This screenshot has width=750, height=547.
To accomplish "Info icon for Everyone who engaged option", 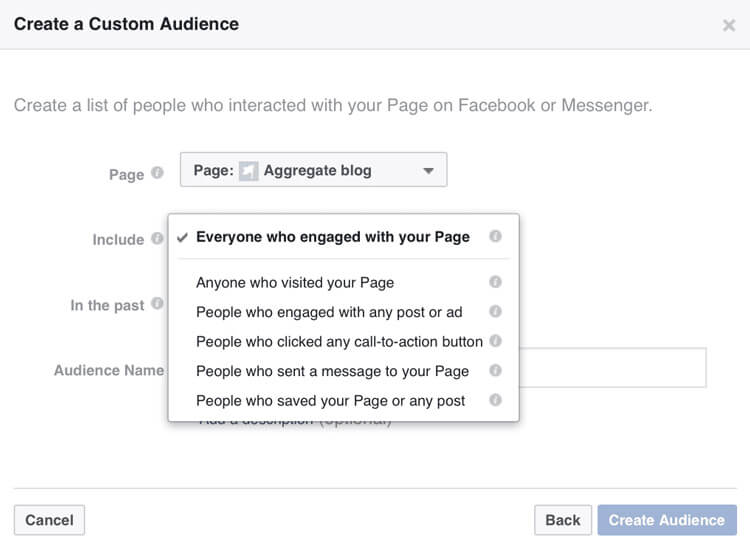I will 496,236.
